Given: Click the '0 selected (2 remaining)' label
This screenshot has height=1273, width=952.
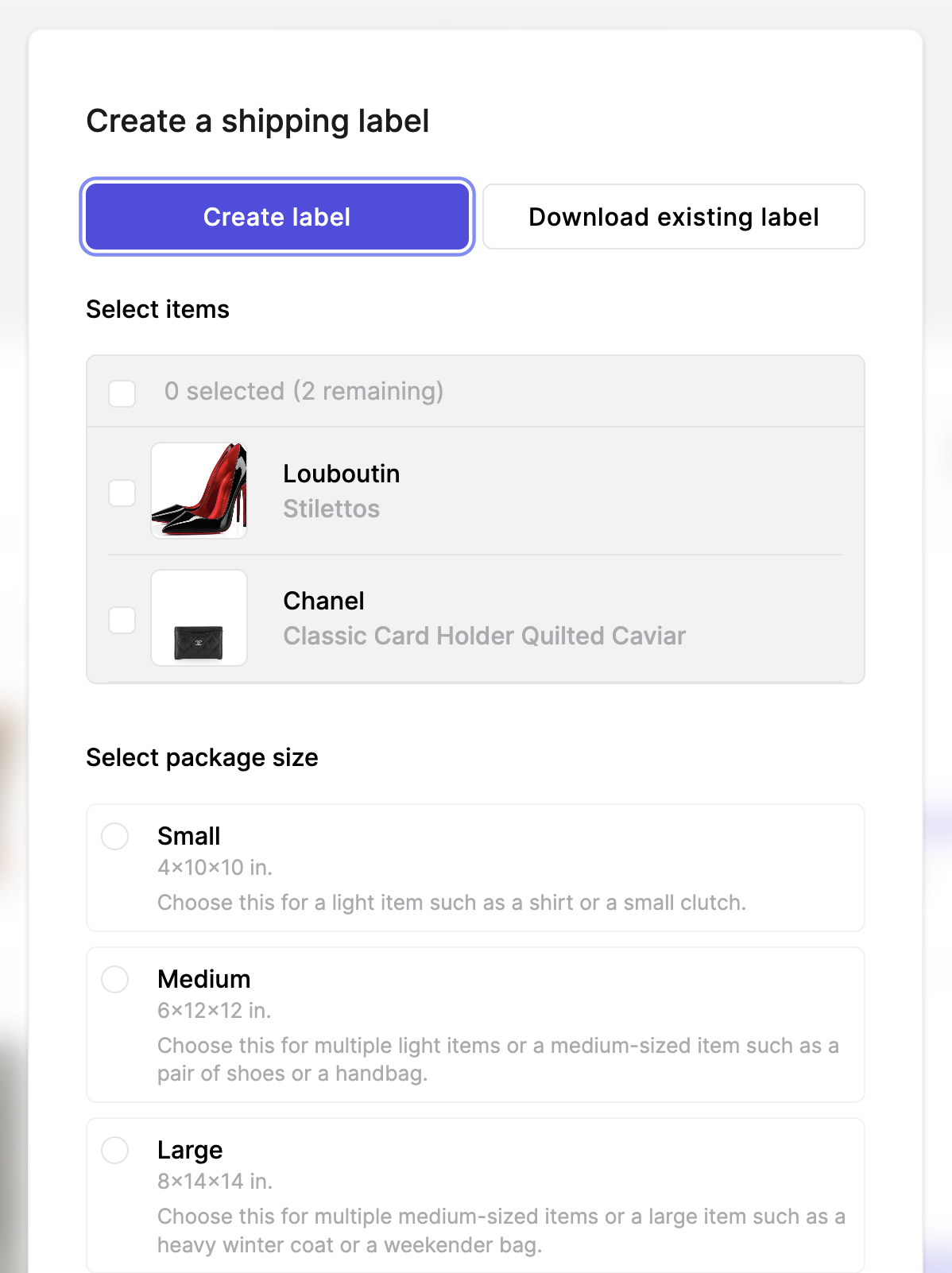Looking at the screenshot, I should coord(304,391).
